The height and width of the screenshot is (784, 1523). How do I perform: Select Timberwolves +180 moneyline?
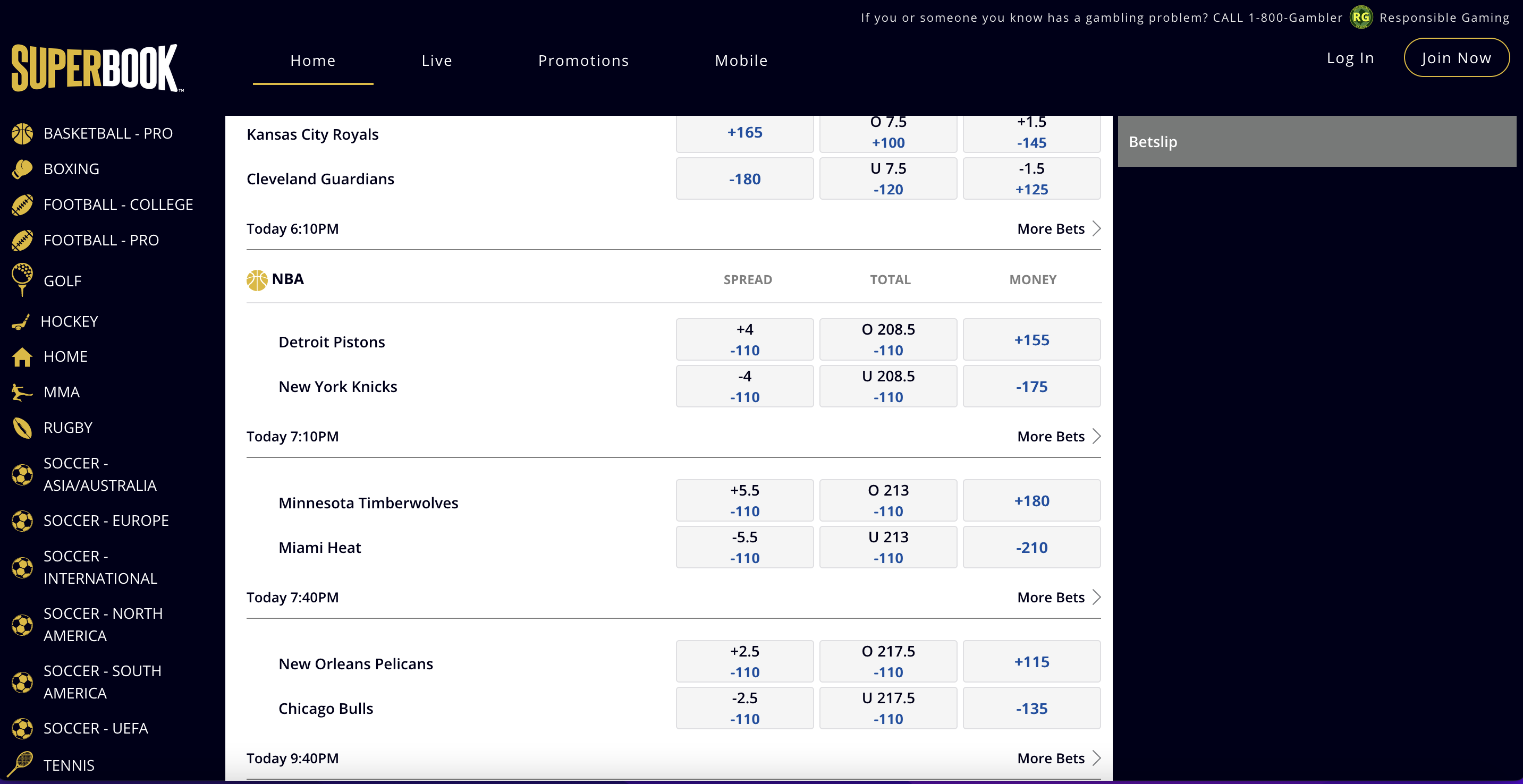coord(1031,500)
